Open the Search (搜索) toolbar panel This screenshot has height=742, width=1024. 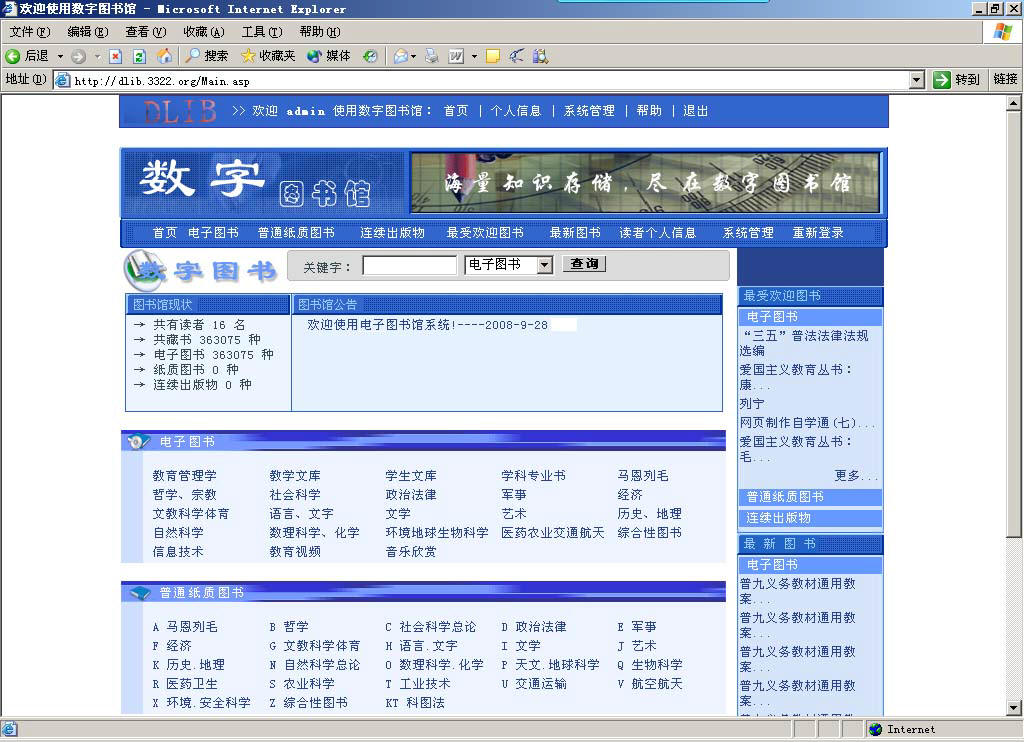pos(206,56)
